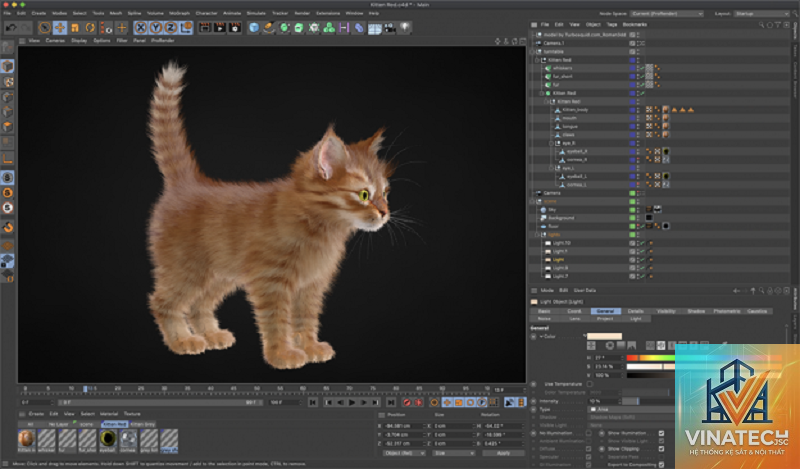This screenshot has width=800, height=469.
Task: Toggle enable checkmark for whiskers
Action: pos(643,68)
